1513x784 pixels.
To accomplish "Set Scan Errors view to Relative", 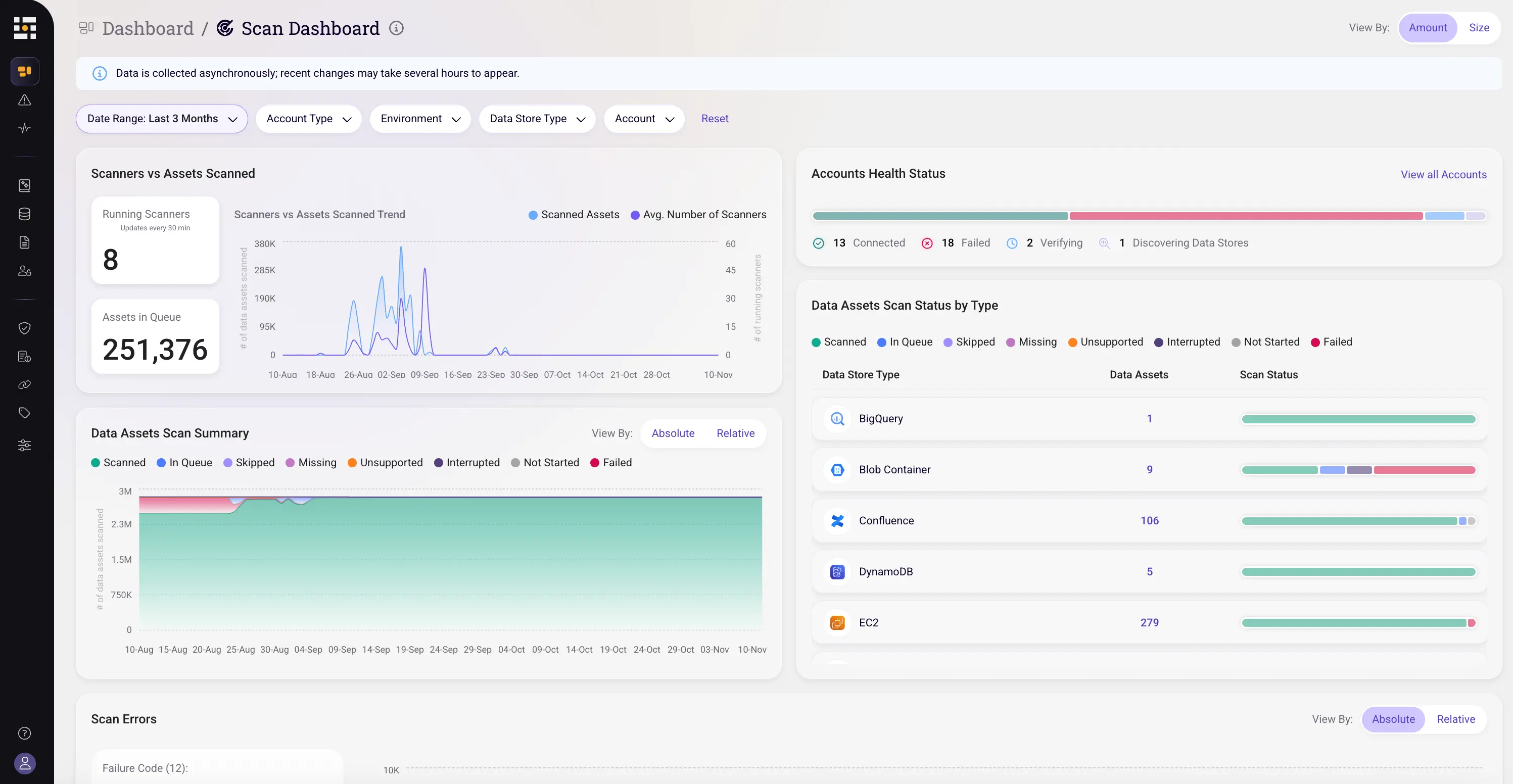I will 1455,719.
